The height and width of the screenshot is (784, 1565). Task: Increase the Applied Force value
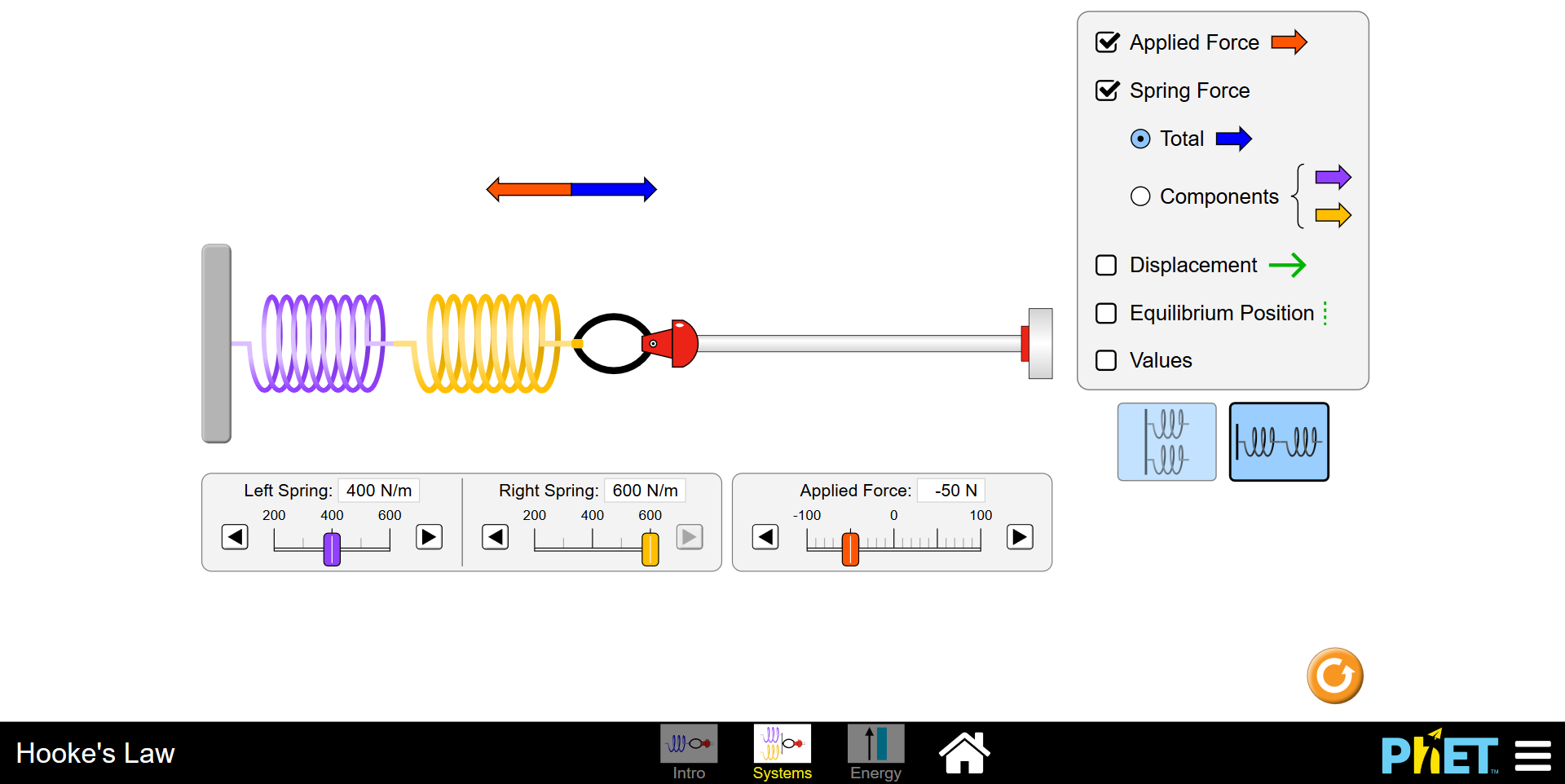click(x=1020, y=537)
